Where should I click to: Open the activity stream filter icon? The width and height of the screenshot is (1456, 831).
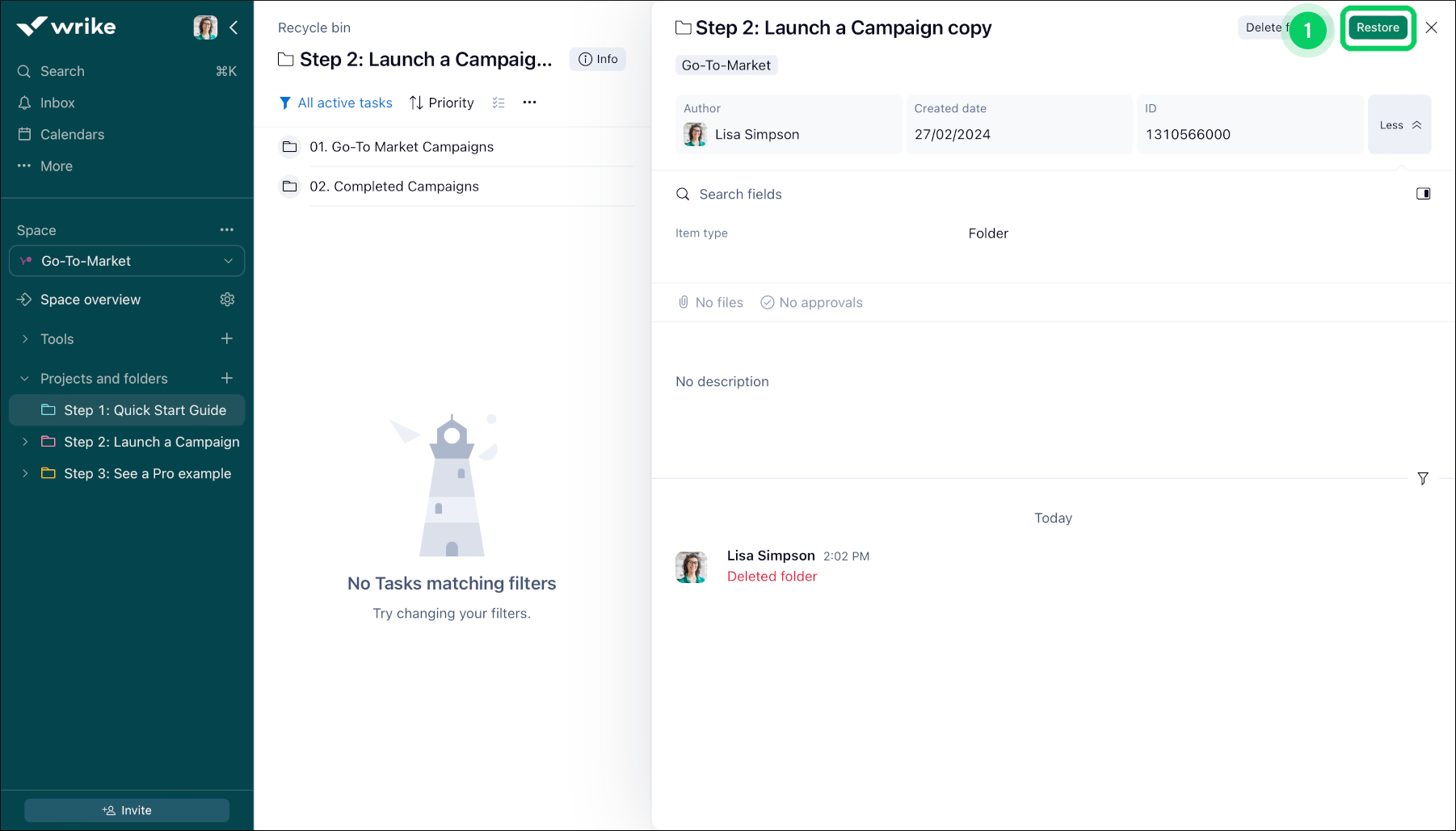point(1423,479)
